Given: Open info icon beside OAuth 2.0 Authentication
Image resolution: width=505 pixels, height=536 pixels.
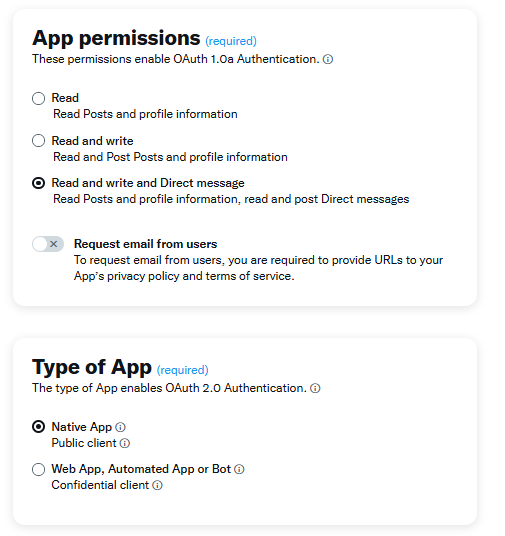Looking at the screenshot, I should point(315,388).
